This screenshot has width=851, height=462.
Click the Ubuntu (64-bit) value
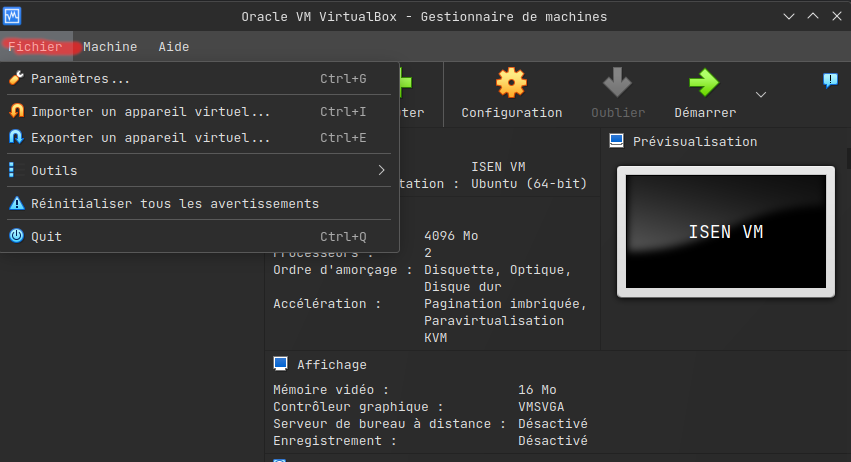(529, 183)
